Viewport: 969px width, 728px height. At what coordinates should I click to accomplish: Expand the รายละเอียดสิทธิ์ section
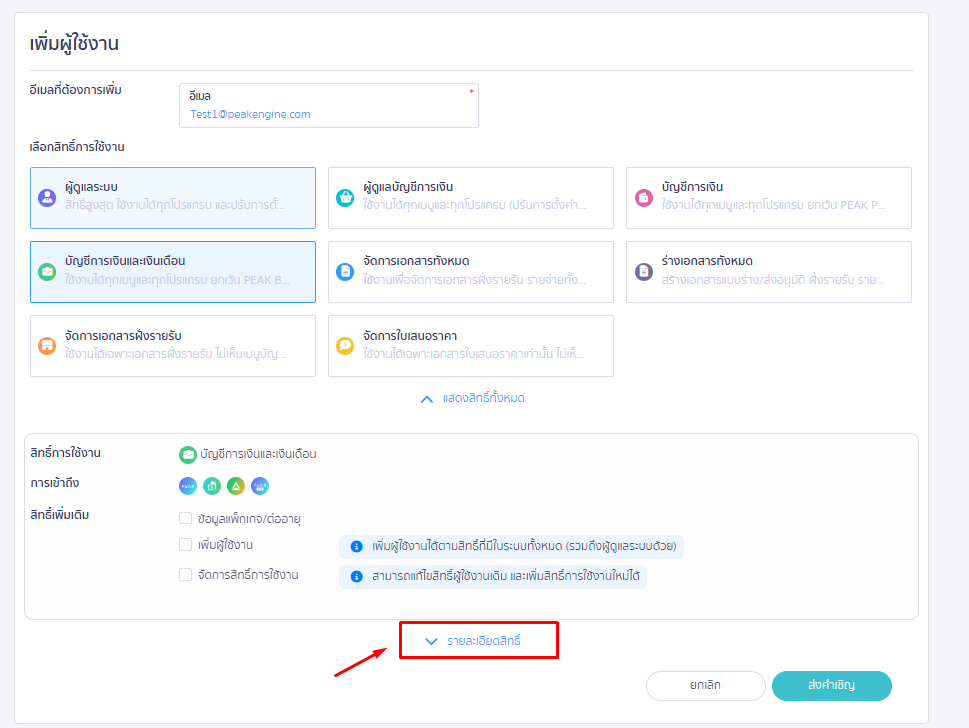(478, 640)
